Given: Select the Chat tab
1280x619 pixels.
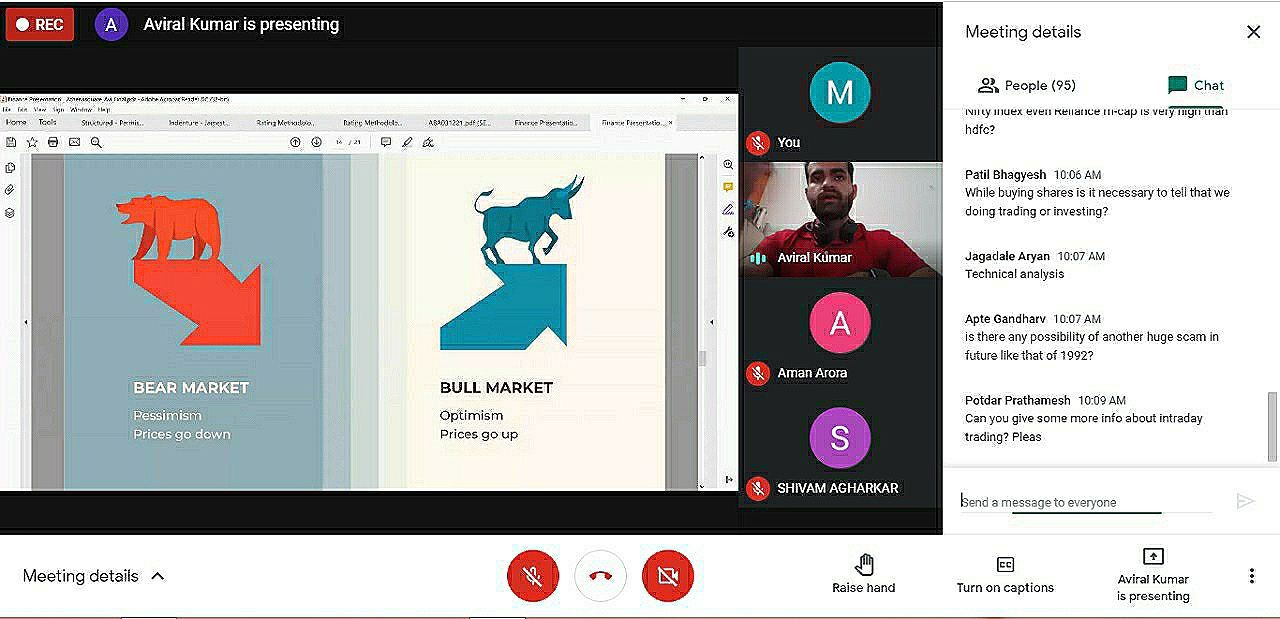Looking at the screenshot, I should coord(1196,85).
